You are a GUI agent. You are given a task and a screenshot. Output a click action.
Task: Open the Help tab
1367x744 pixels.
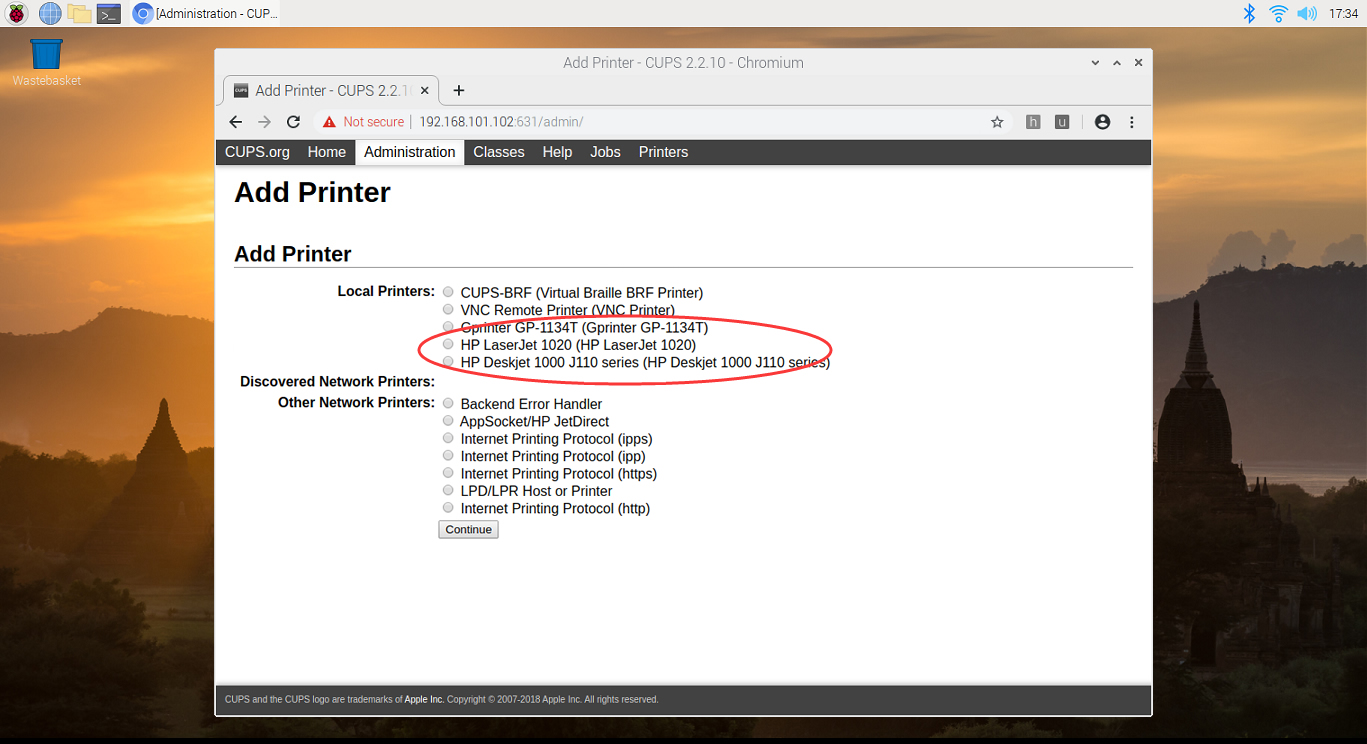click(557, 152)
